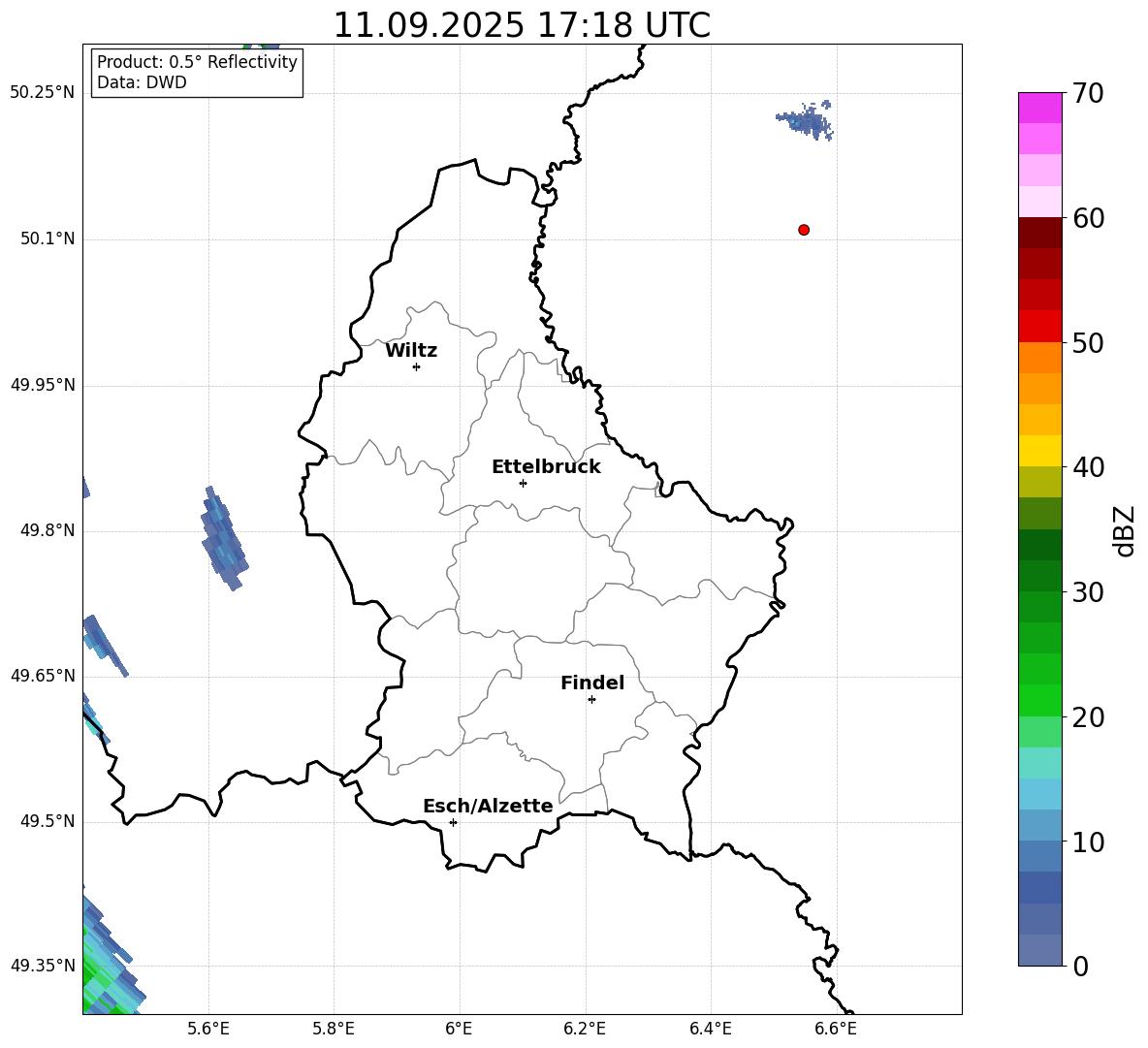The height and width of the screenshot is (1048, 1148).
Task: Click the Data: DWD text
Action: click(x=142, y=82)
